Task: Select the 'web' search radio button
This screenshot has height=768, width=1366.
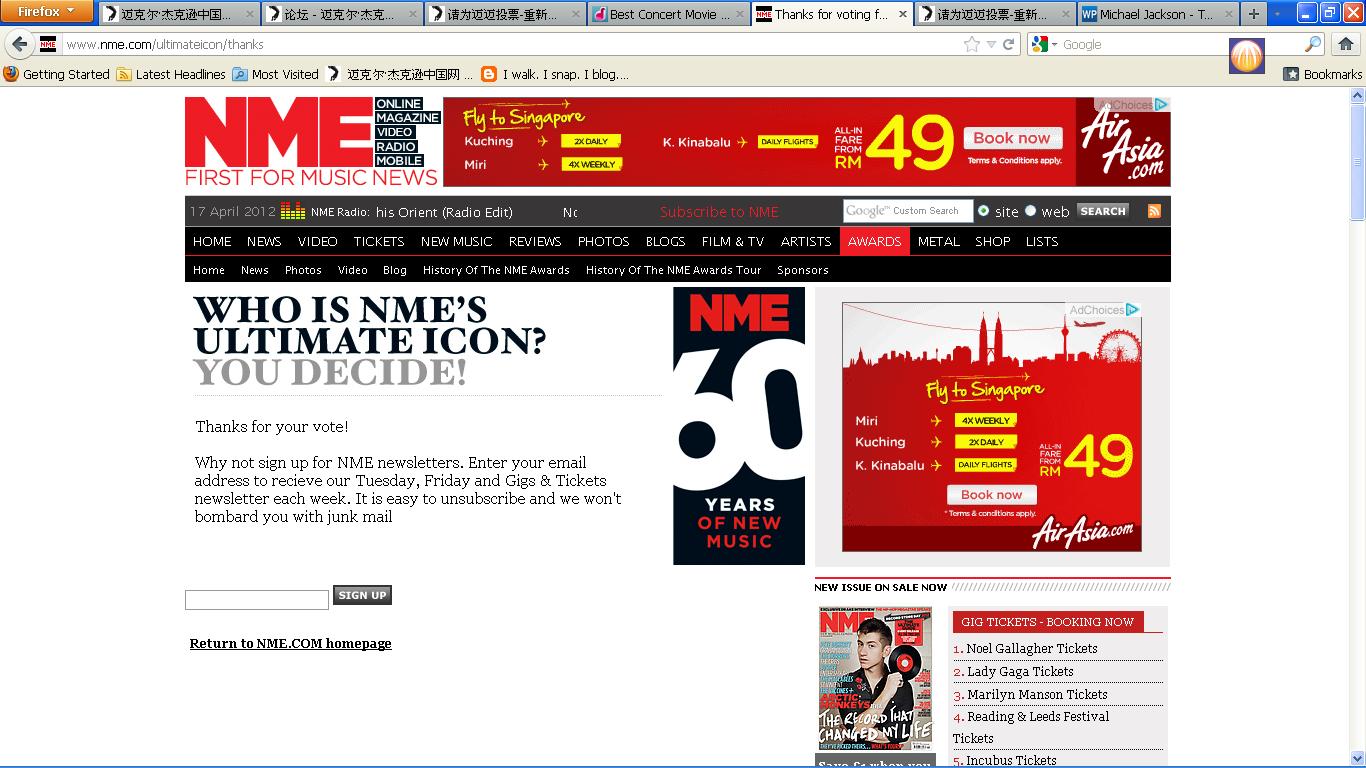Action: pos(1030,211)
